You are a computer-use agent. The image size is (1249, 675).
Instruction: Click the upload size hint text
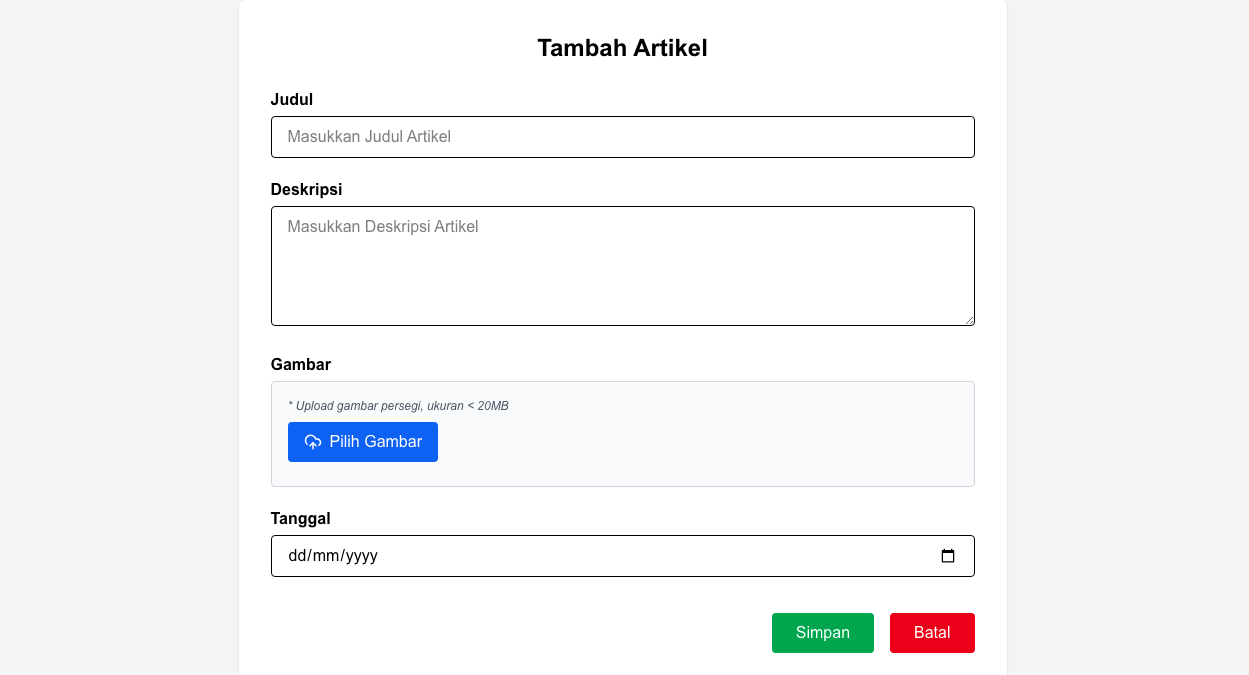(398, 406)
